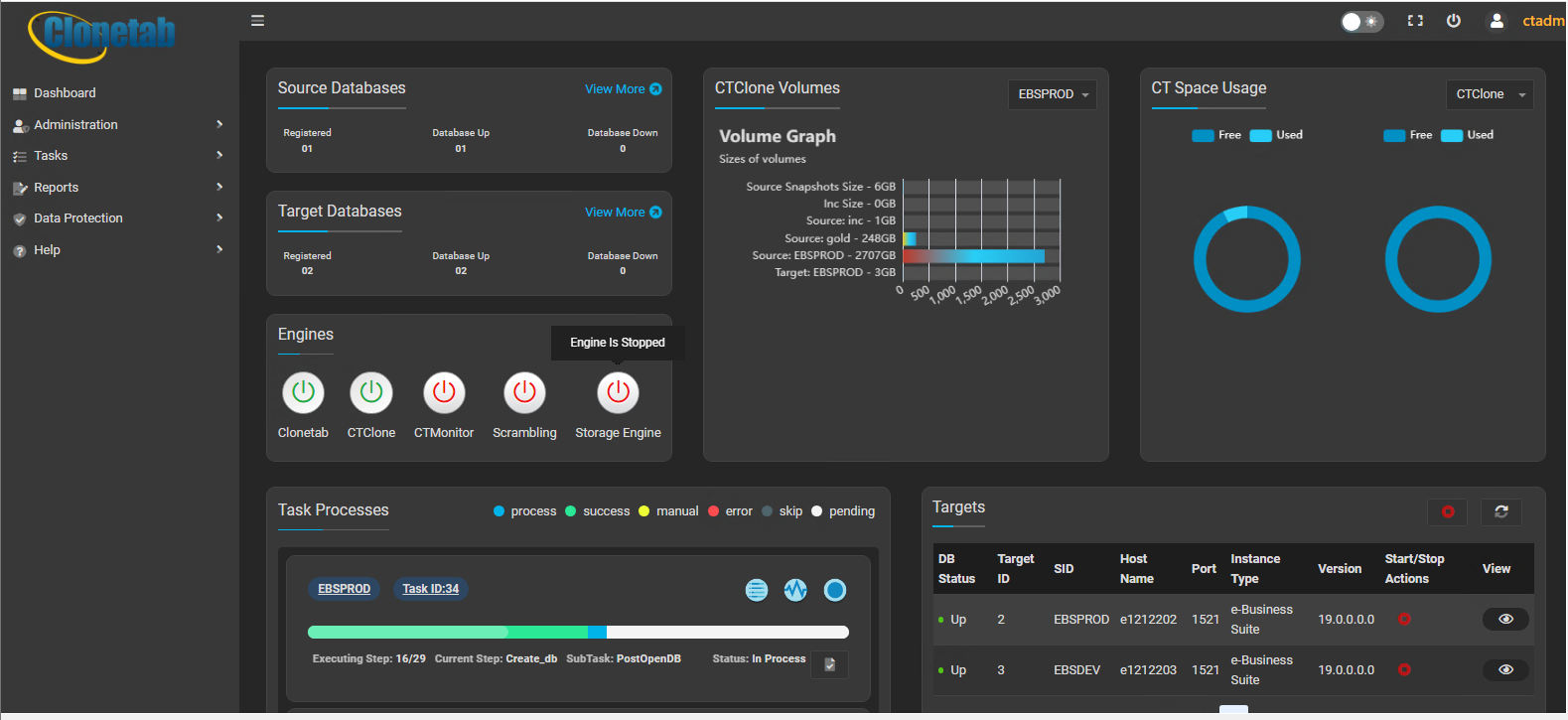Viewport: 1568px width, 720px height.
Task: Open the EBSPROD volumes dropdown
Action: pyautogui.click(x=1052, y=94)
